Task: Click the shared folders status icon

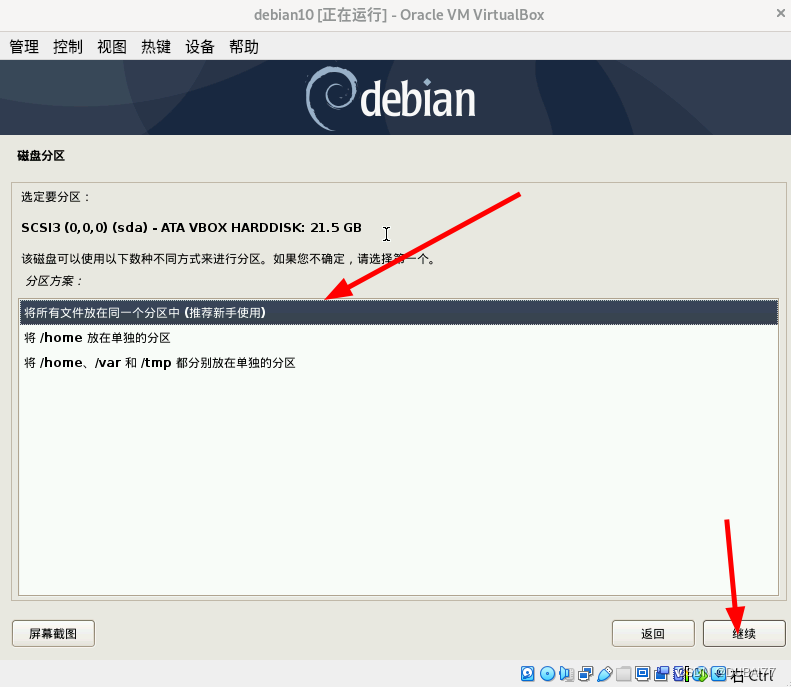Action: pos(624,673)
